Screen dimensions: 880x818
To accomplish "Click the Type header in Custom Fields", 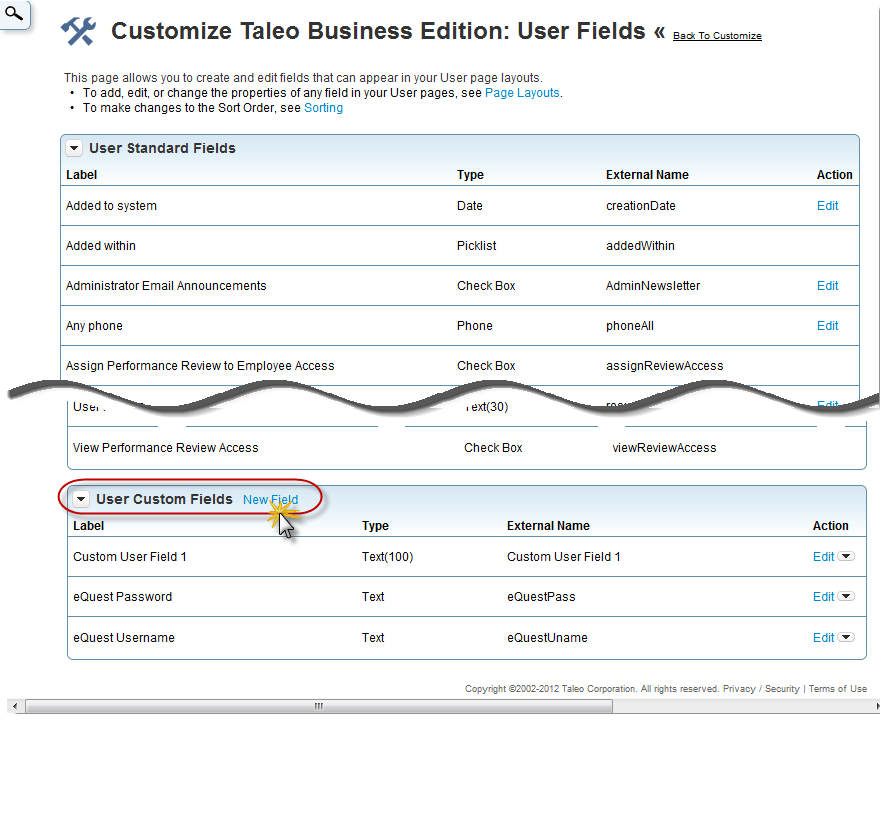I will (x=375, y=526).
